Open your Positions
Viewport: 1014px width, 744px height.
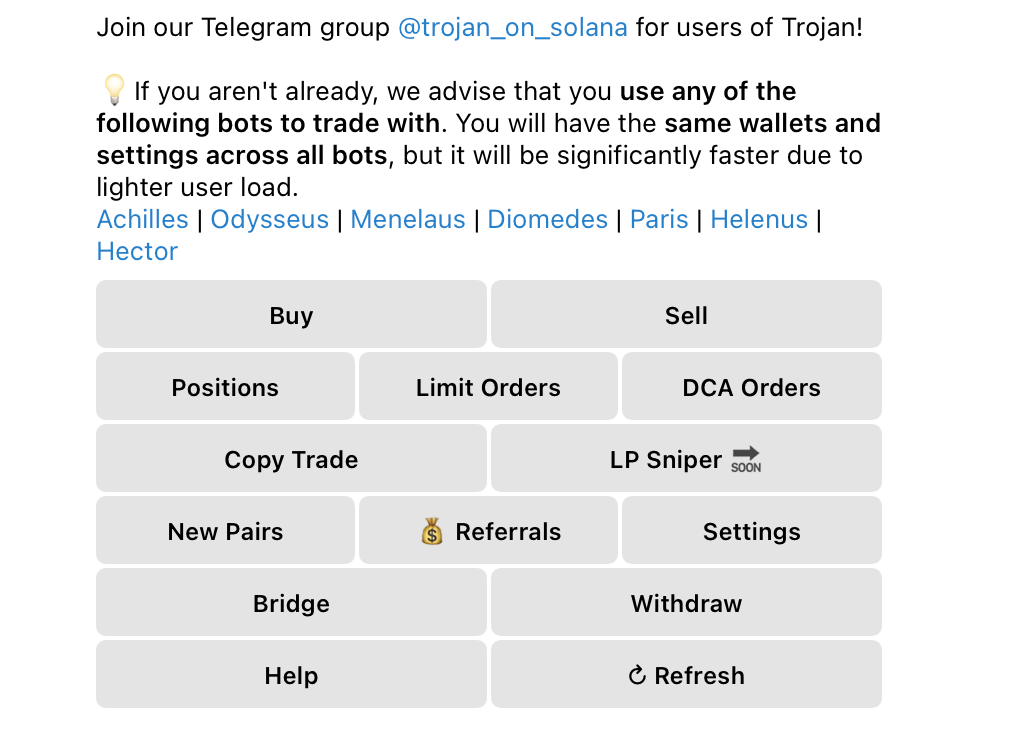(x=225, y=387)
